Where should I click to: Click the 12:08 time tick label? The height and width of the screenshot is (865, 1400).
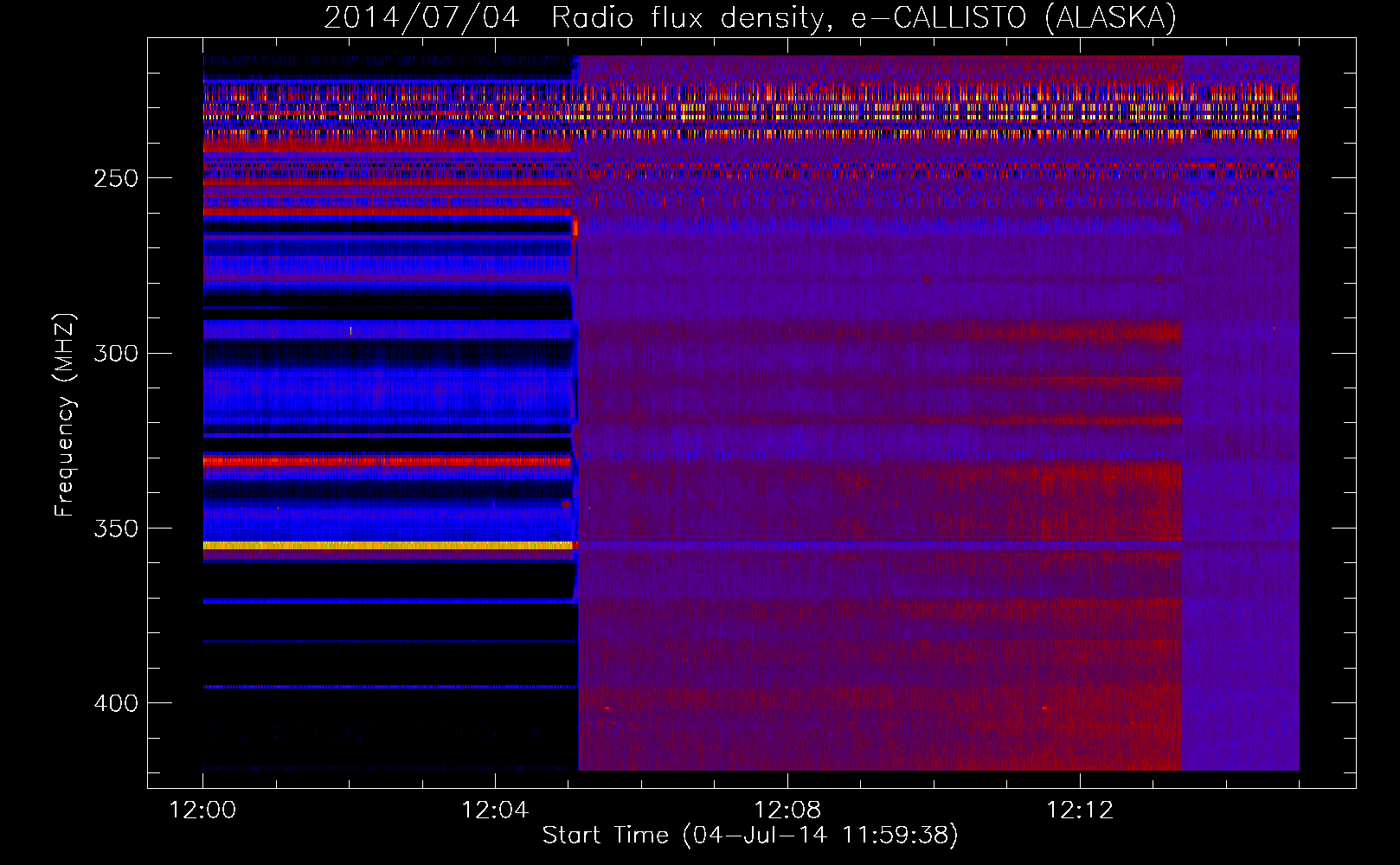coord(787,811)
